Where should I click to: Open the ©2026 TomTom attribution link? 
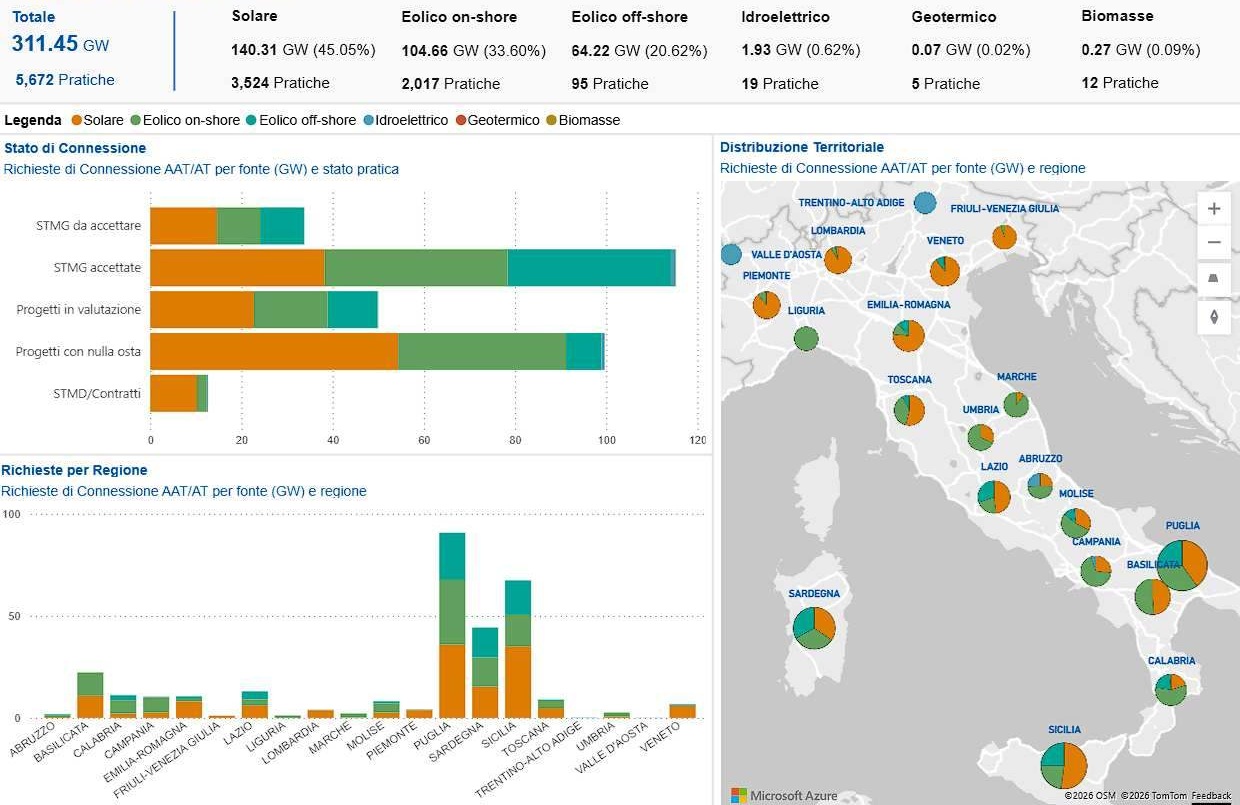pos(1153,795)
